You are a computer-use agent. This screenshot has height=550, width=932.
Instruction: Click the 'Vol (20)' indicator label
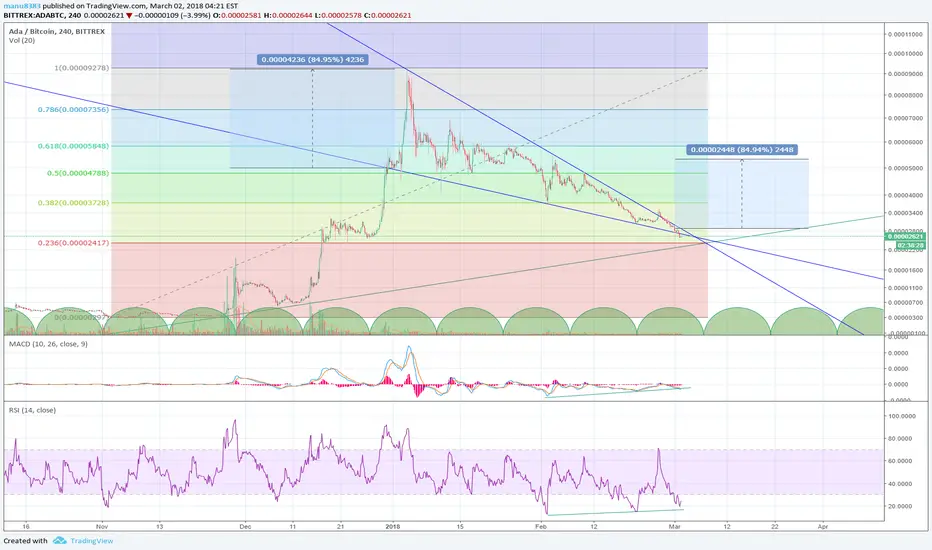point(22,40)
